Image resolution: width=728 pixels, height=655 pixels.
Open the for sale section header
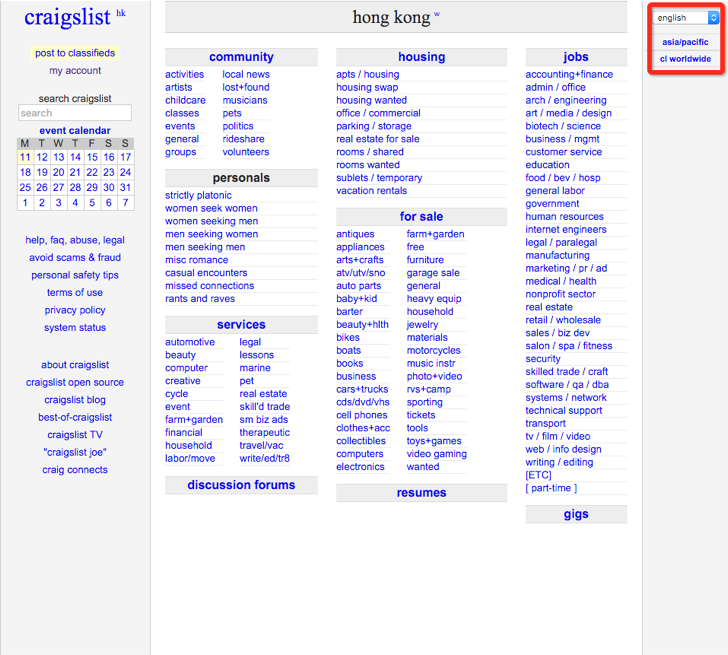[x=422, y=216]
